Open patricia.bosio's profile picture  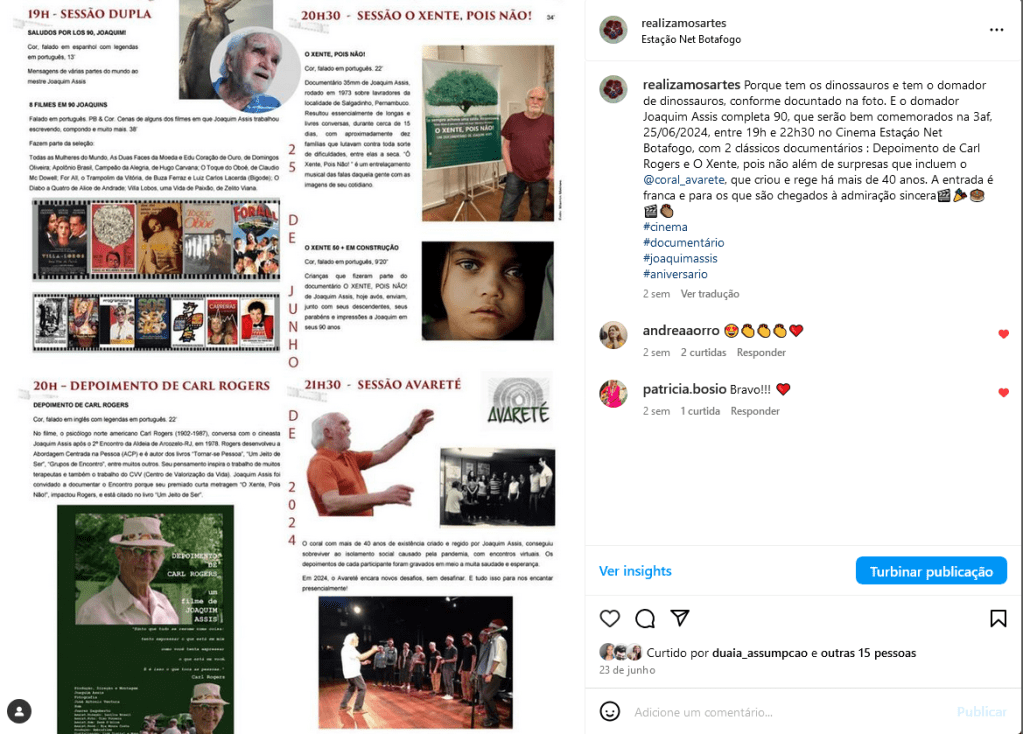point(613,393)
